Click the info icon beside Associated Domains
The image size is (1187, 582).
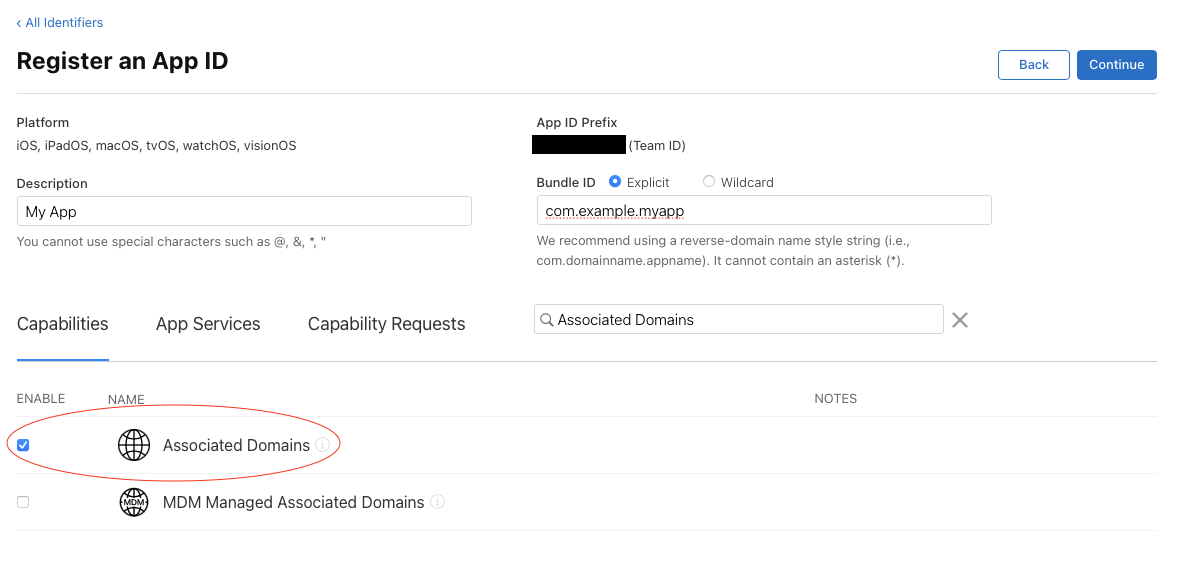click(x=322, y=445)
